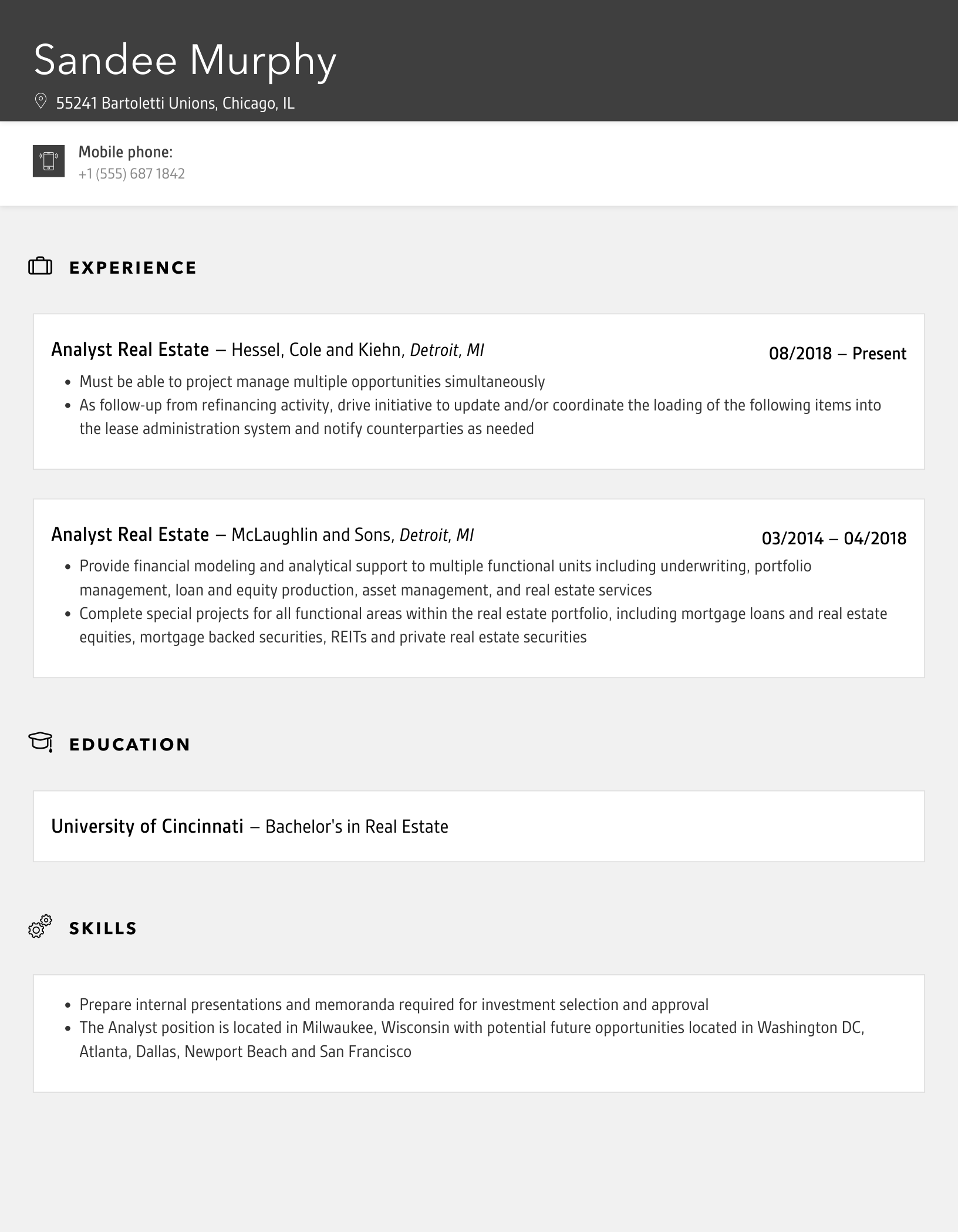Viewport: 958px width, 1232px height.
Task: Click the briefcase Experience icon
Action: click(41, 267)
